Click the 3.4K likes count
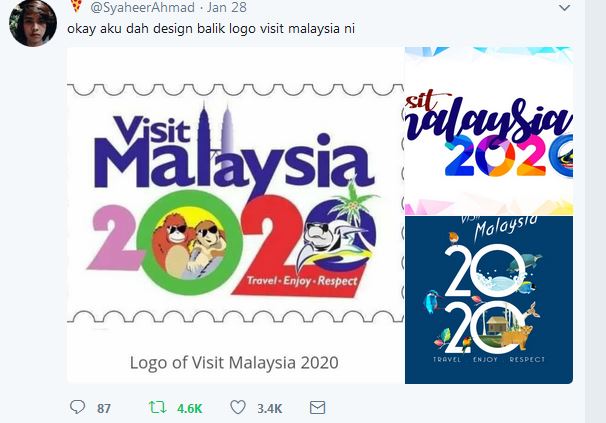This screenshot has height=423, width=606. click(x=270, y=409)
